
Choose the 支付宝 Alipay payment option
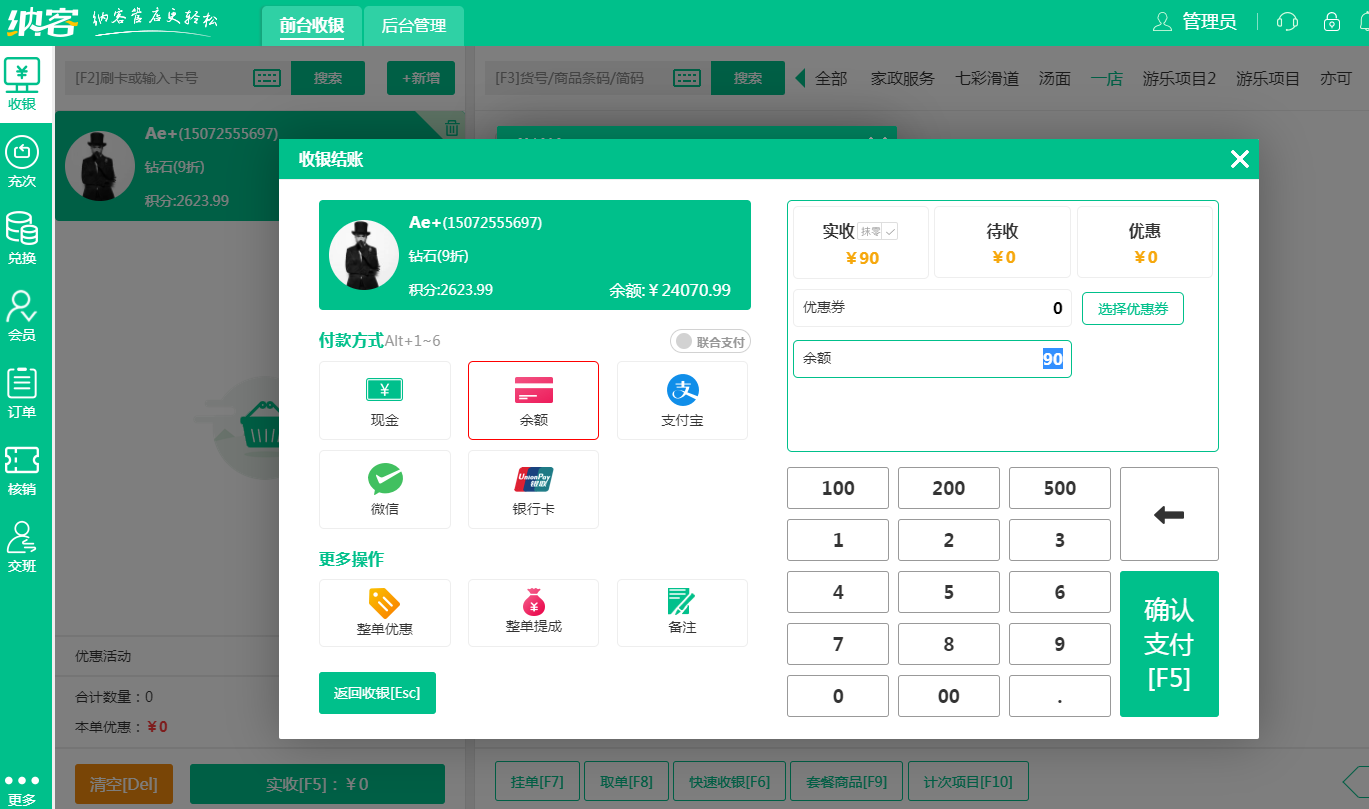[x=682, y=400]
